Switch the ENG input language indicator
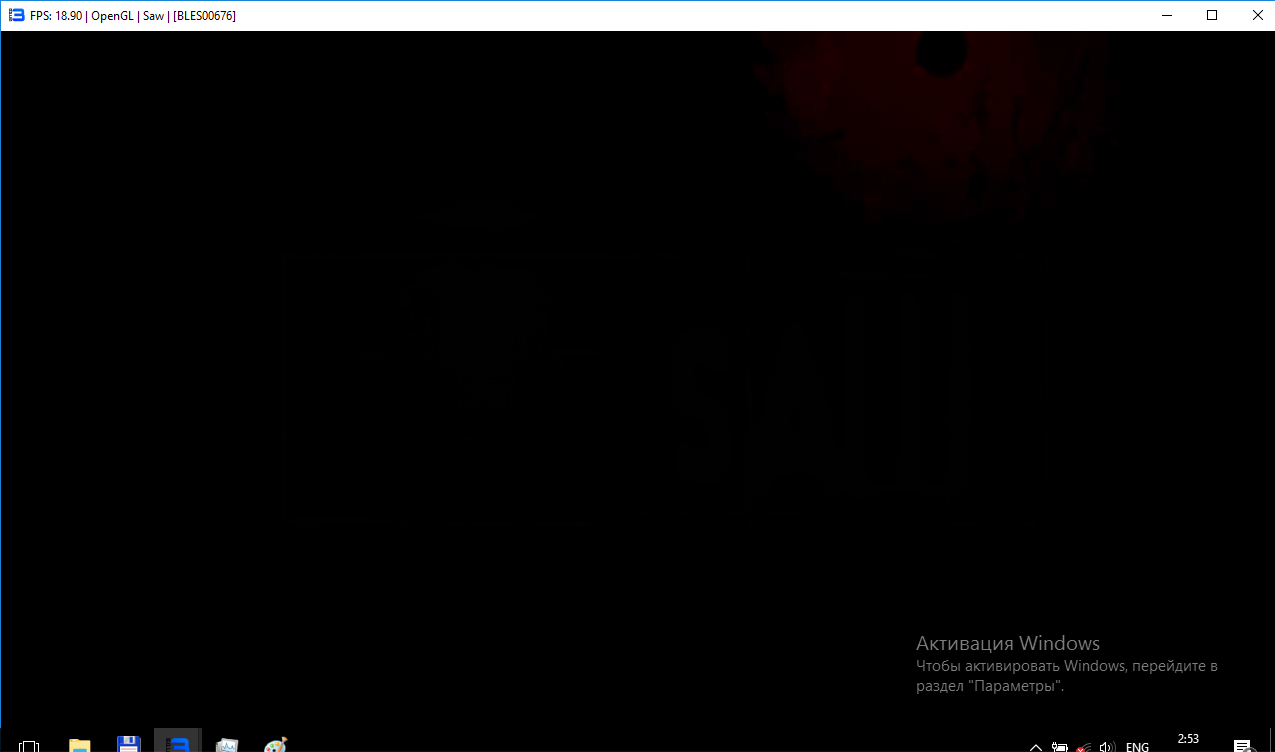The height and width of the screenshot is (752, 1275). point(1137,746)
